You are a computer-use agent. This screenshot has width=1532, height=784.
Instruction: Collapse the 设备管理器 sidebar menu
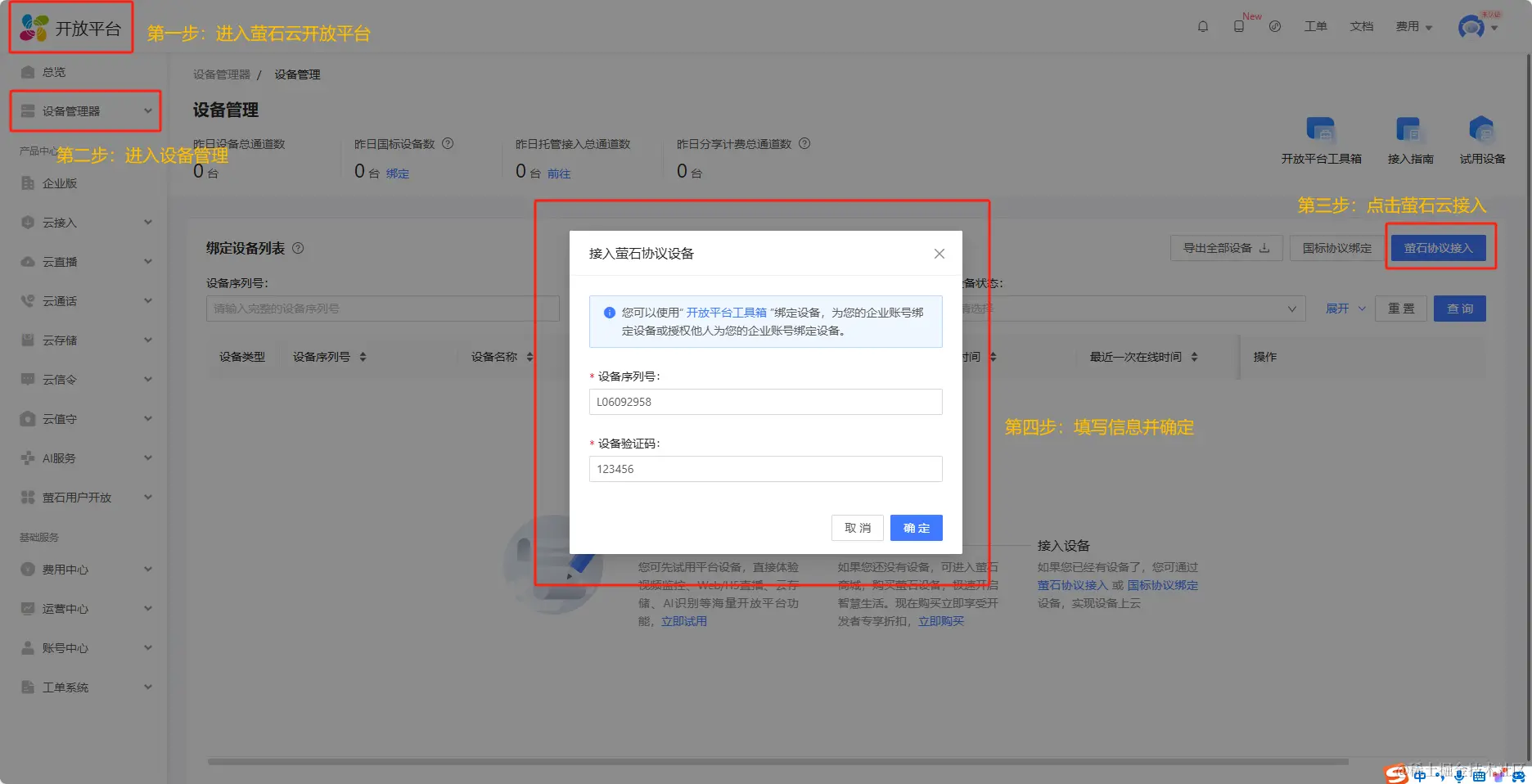tap(148, 110)
